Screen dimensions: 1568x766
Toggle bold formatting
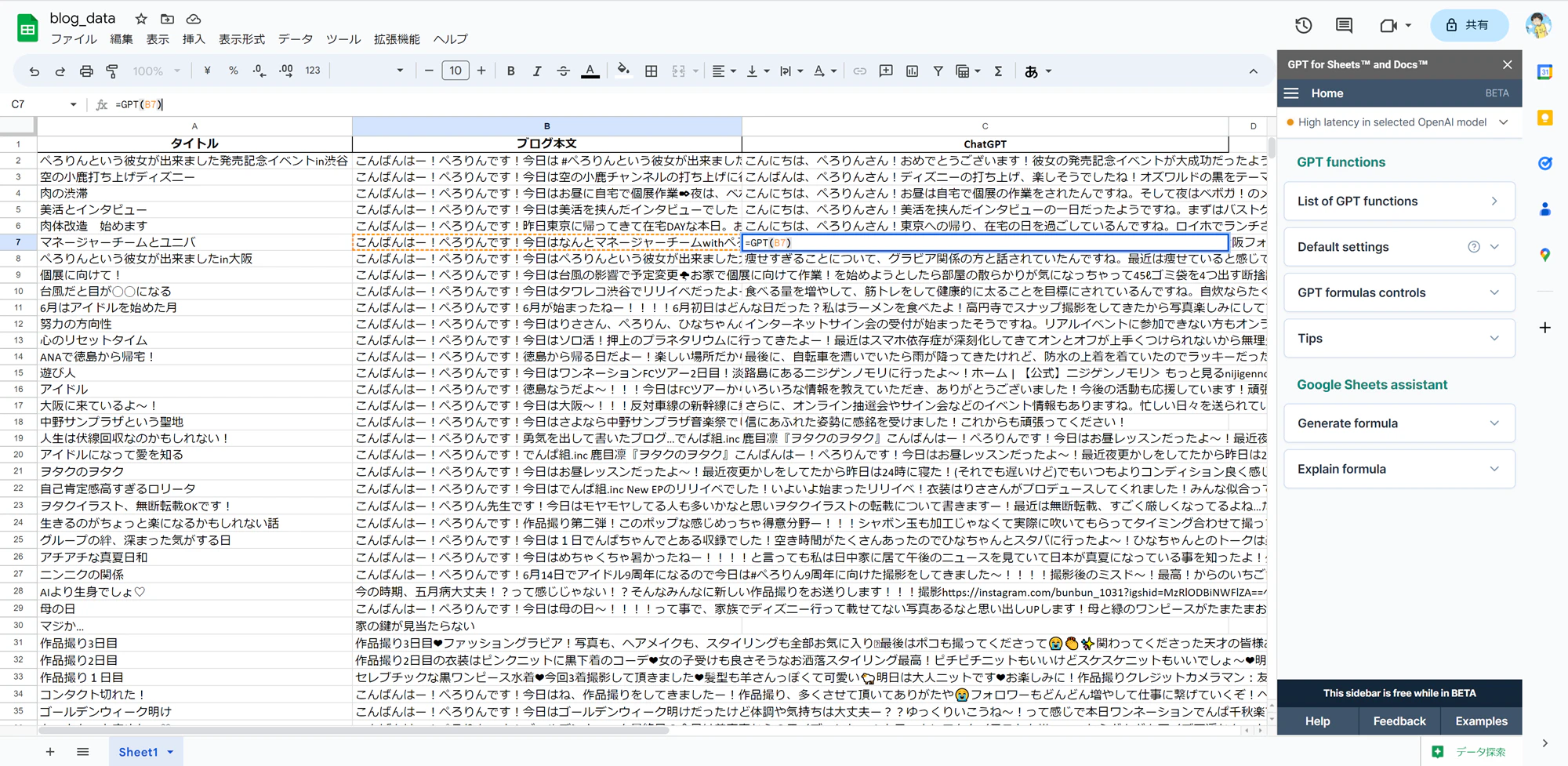click(510, 71)
